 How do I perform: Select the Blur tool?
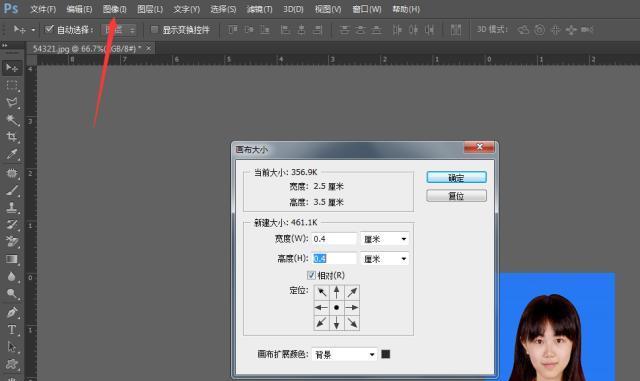(x=12, y=276)
